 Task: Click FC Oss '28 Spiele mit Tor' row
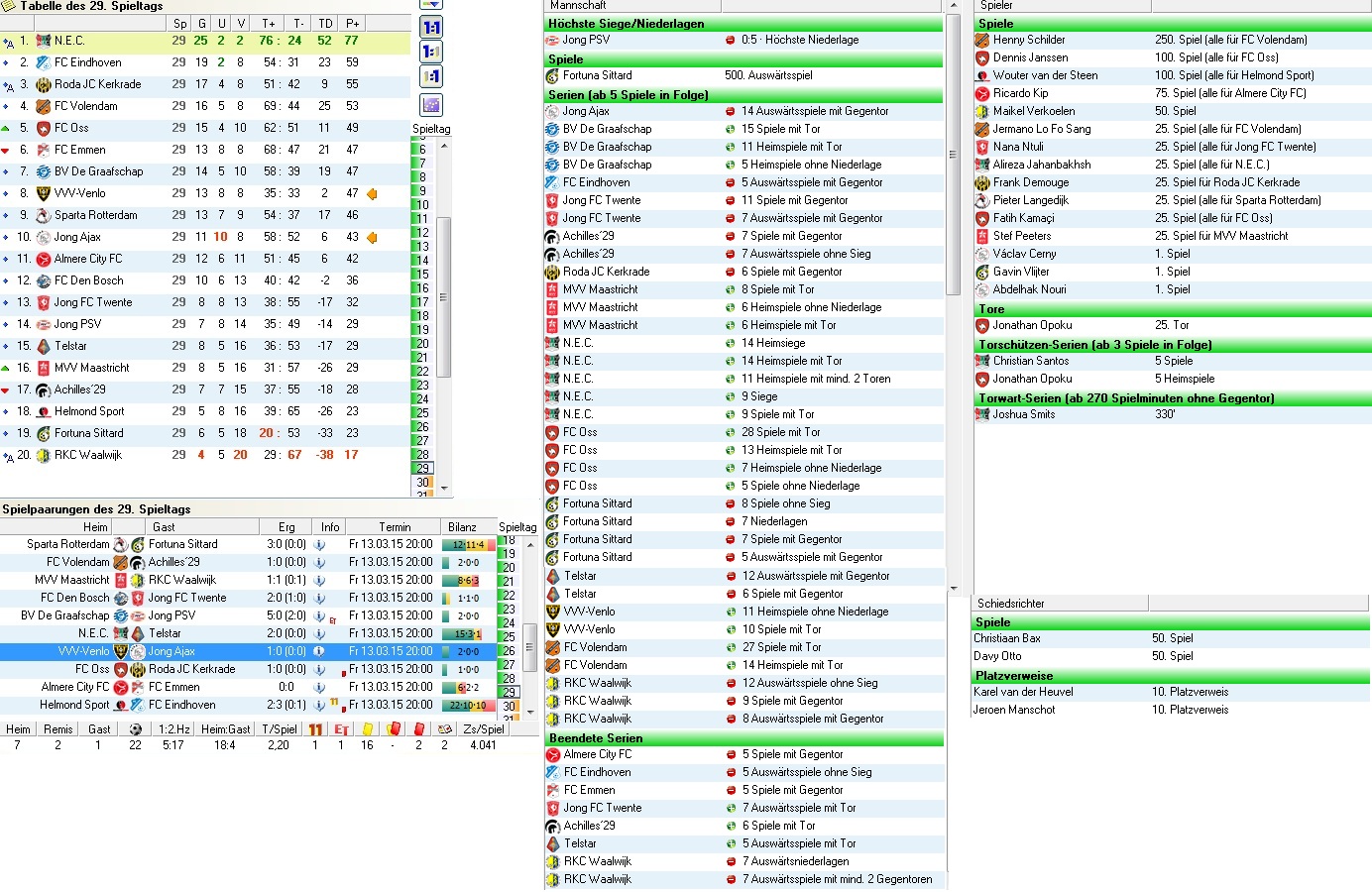pyautogui.click(x=743, y=432)
